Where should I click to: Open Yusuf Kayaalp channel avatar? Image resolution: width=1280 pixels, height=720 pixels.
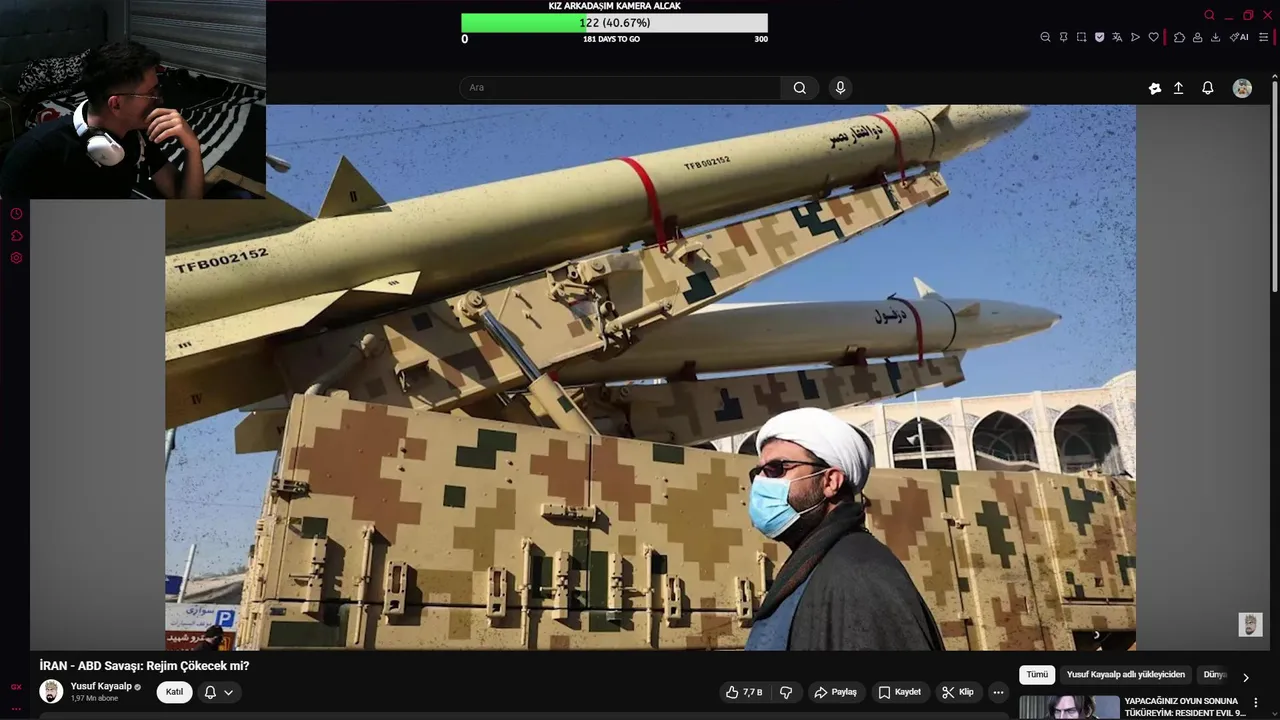[x=51, y=692]
